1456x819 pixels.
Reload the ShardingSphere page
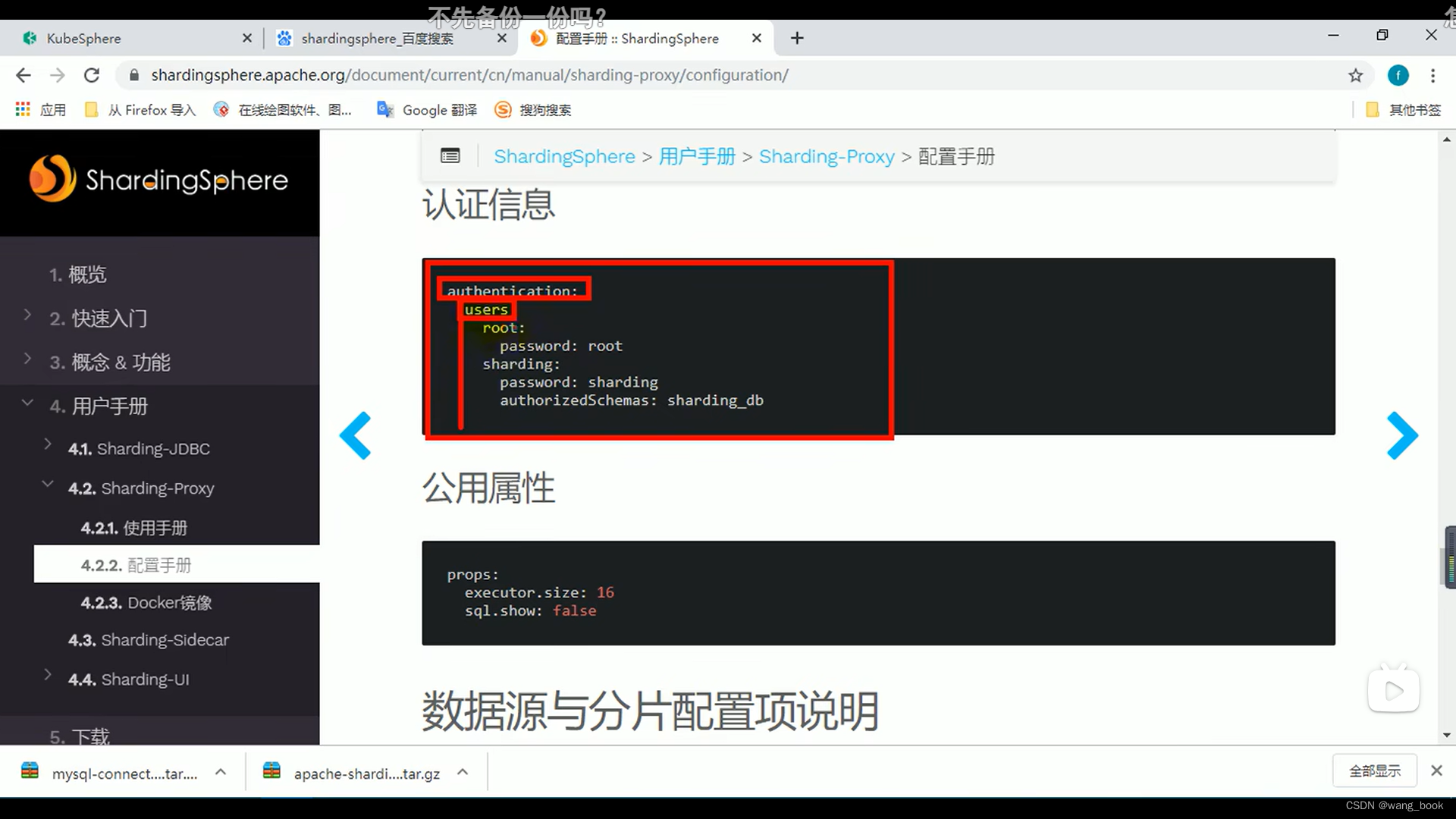click(92, 75)
